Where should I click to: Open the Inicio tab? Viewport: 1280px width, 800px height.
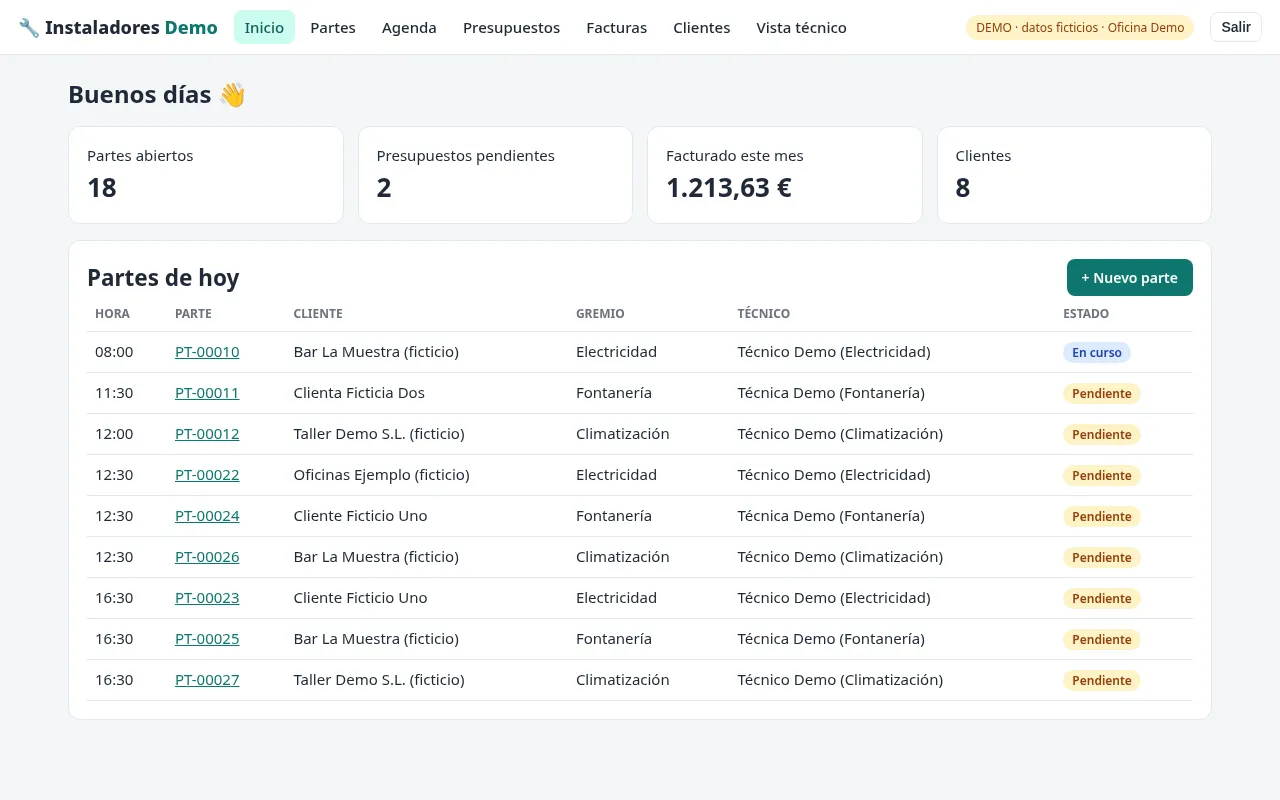point(264,28)
